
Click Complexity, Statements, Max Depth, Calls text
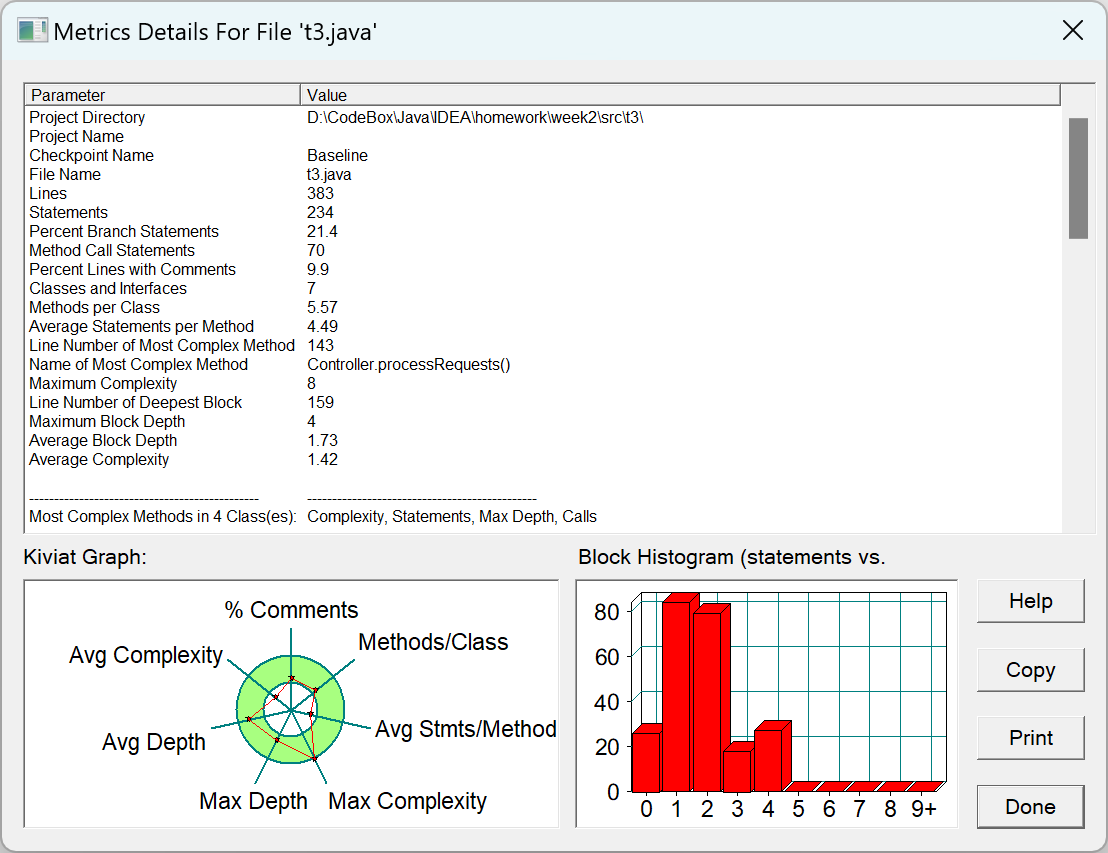pyautogui.click(x=452, y=517)
